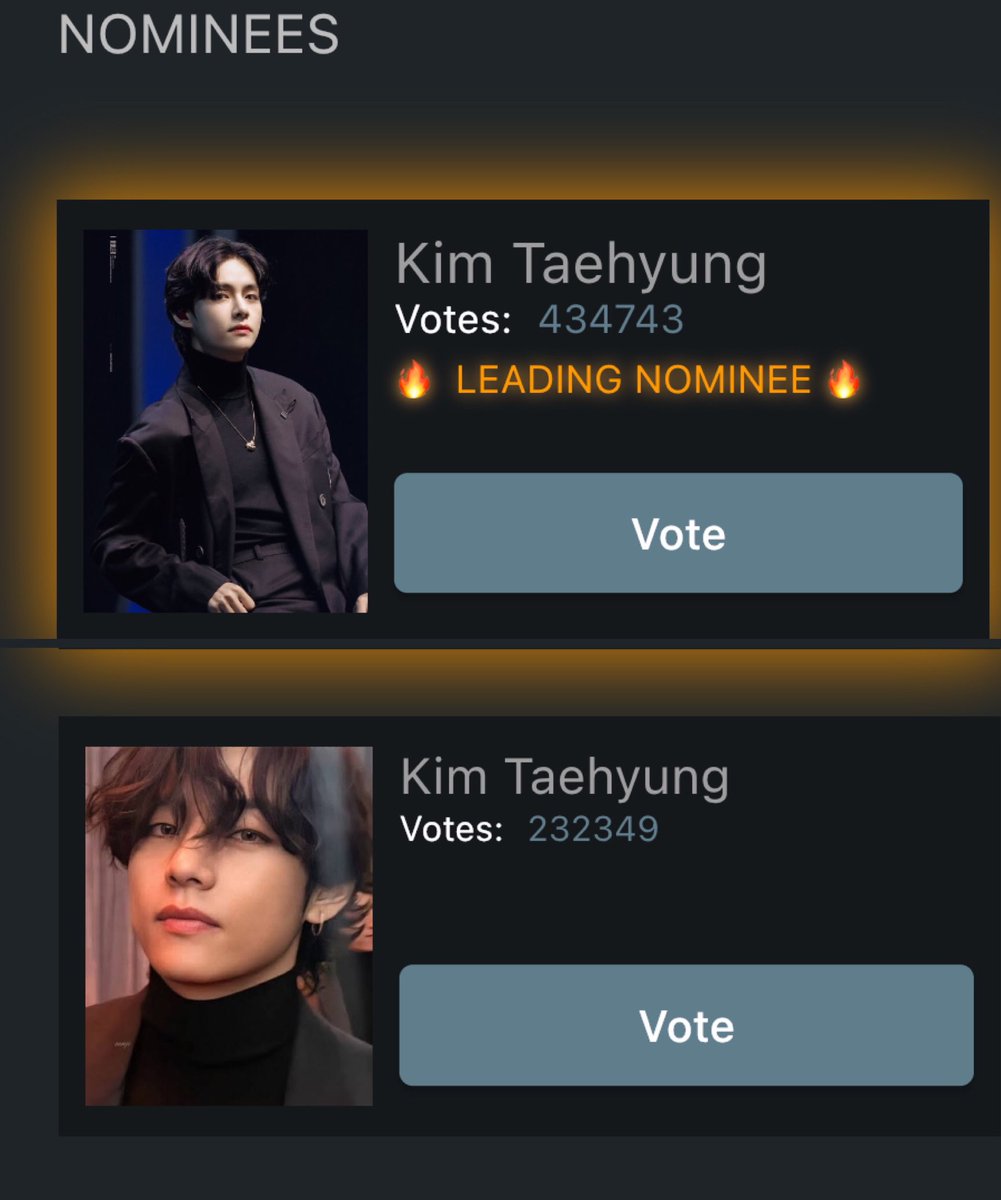Click the gap between LEADING NOMINEE and the Vote button
This screenshot has height=1200, width=1001.
(x=678, y=436)
